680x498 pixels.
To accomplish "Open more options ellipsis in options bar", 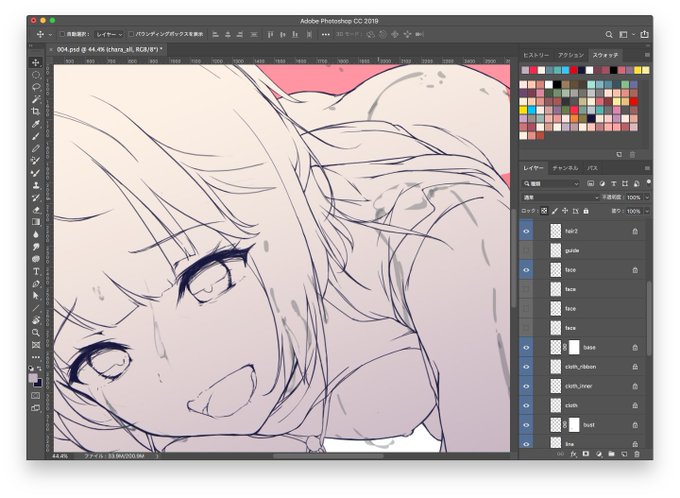I will (x=325, y=34).
